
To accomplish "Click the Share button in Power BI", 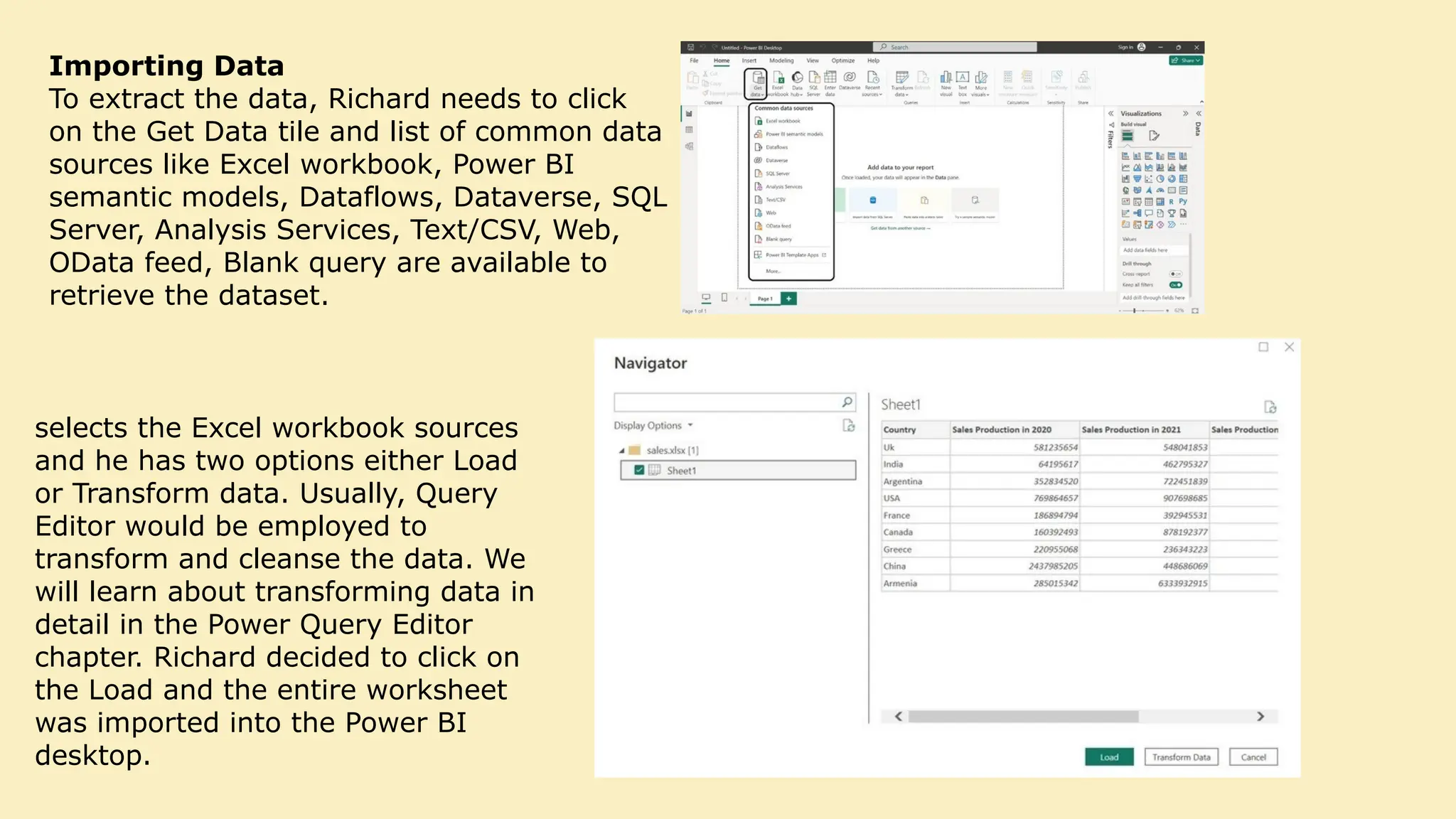I will coord(1185,60).
